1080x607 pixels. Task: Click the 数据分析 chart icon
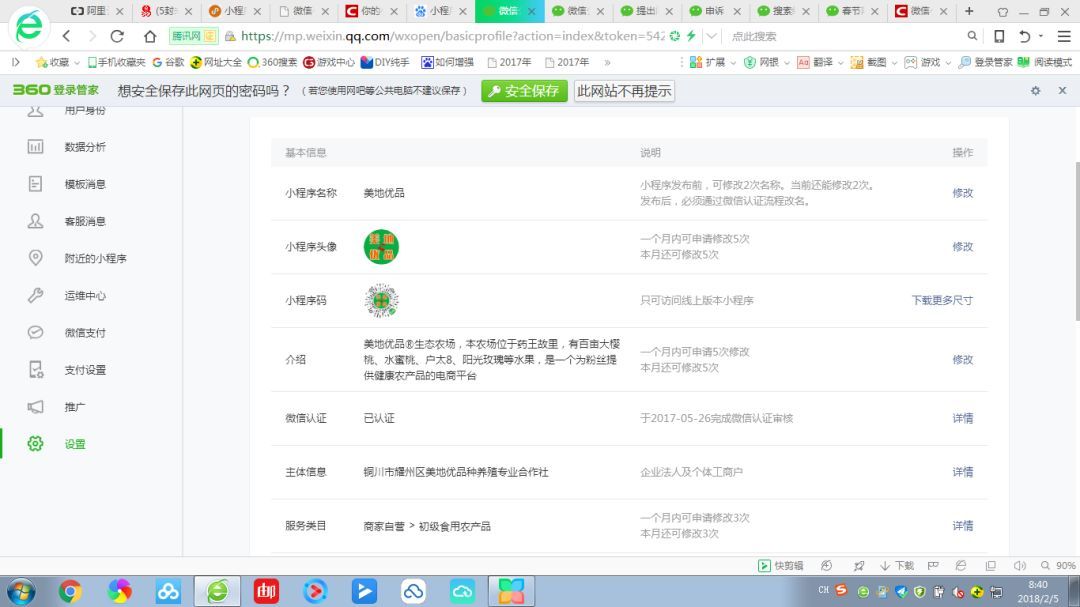coord(35,147)
